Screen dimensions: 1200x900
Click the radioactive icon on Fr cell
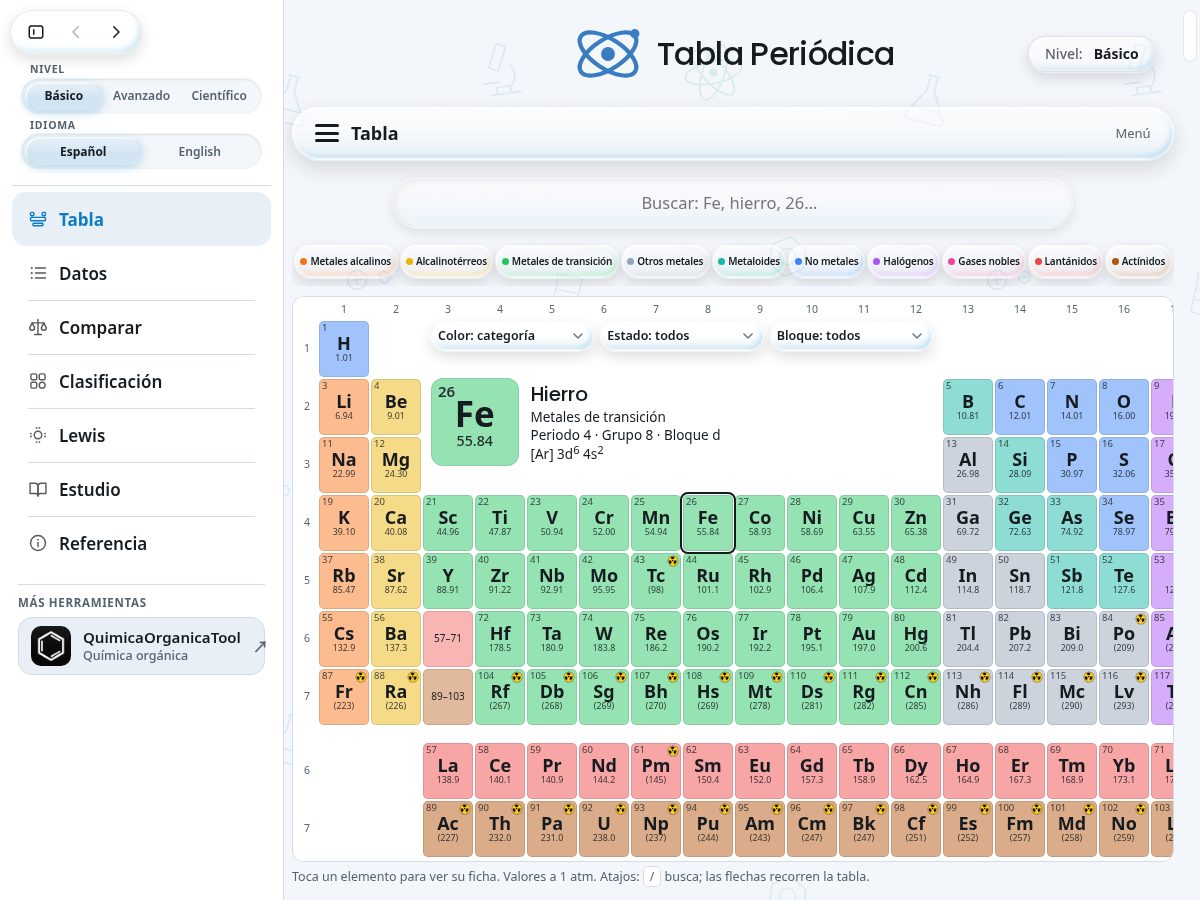point(359,676)
